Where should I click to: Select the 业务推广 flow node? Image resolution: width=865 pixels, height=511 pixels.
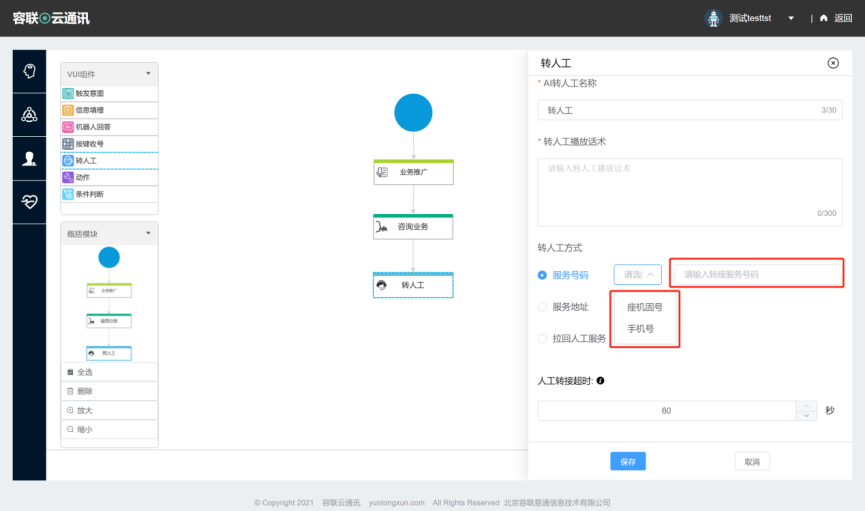(413, 172)
